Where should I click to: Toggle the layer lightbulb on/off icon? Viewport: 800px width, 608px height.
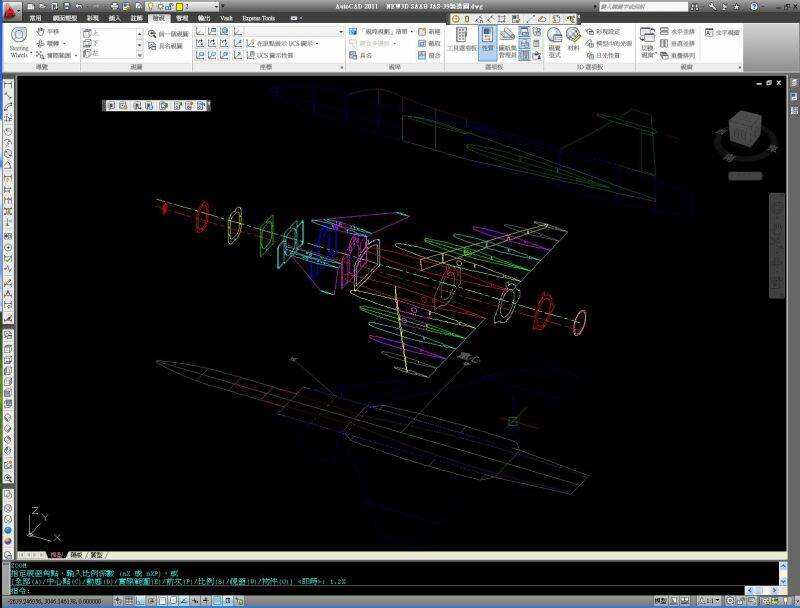151,7
